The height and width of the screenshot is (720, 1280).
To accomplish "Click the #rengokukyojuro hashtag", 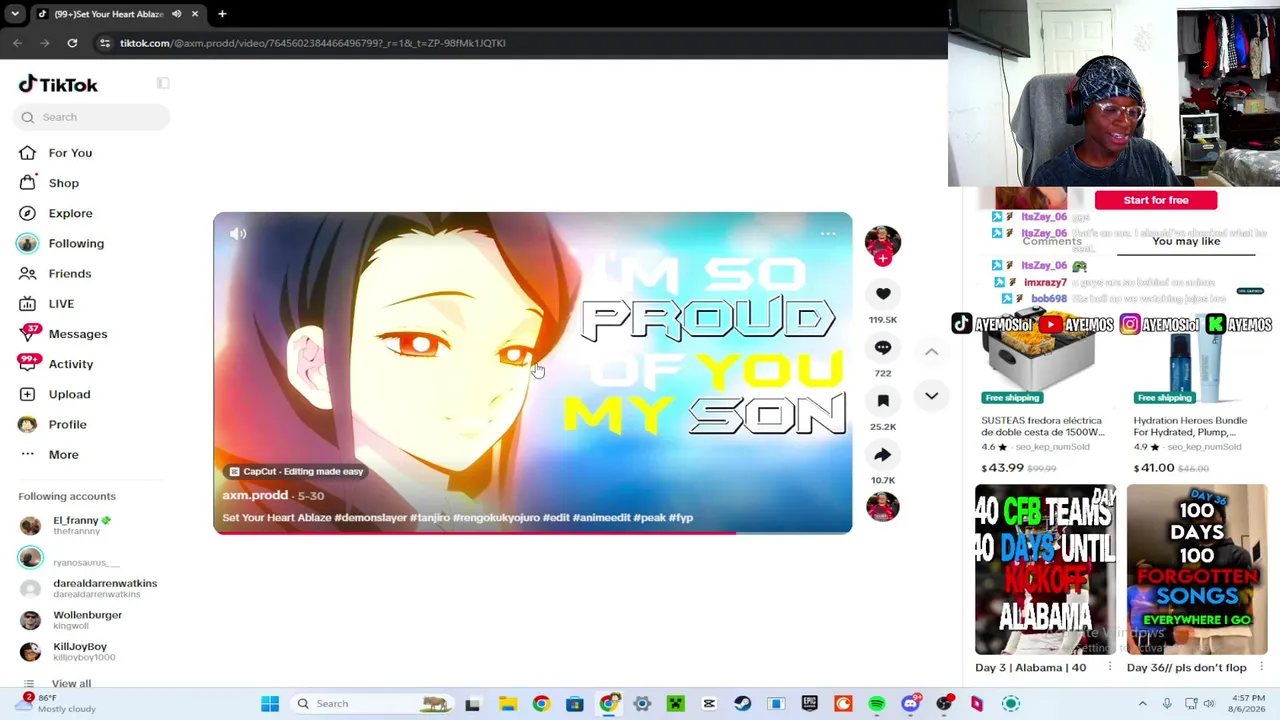I will pyautogui.click(x=496, y=518).
